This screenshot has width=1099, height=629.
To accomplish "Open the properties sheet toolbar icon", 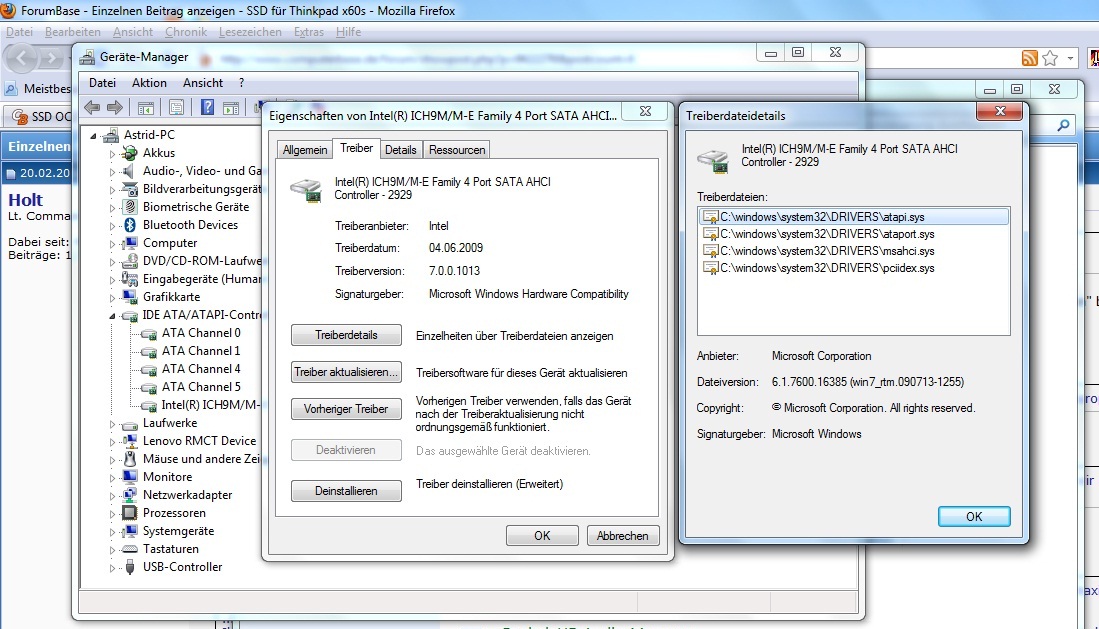I will pyautogui.click(x=177, y=107).
